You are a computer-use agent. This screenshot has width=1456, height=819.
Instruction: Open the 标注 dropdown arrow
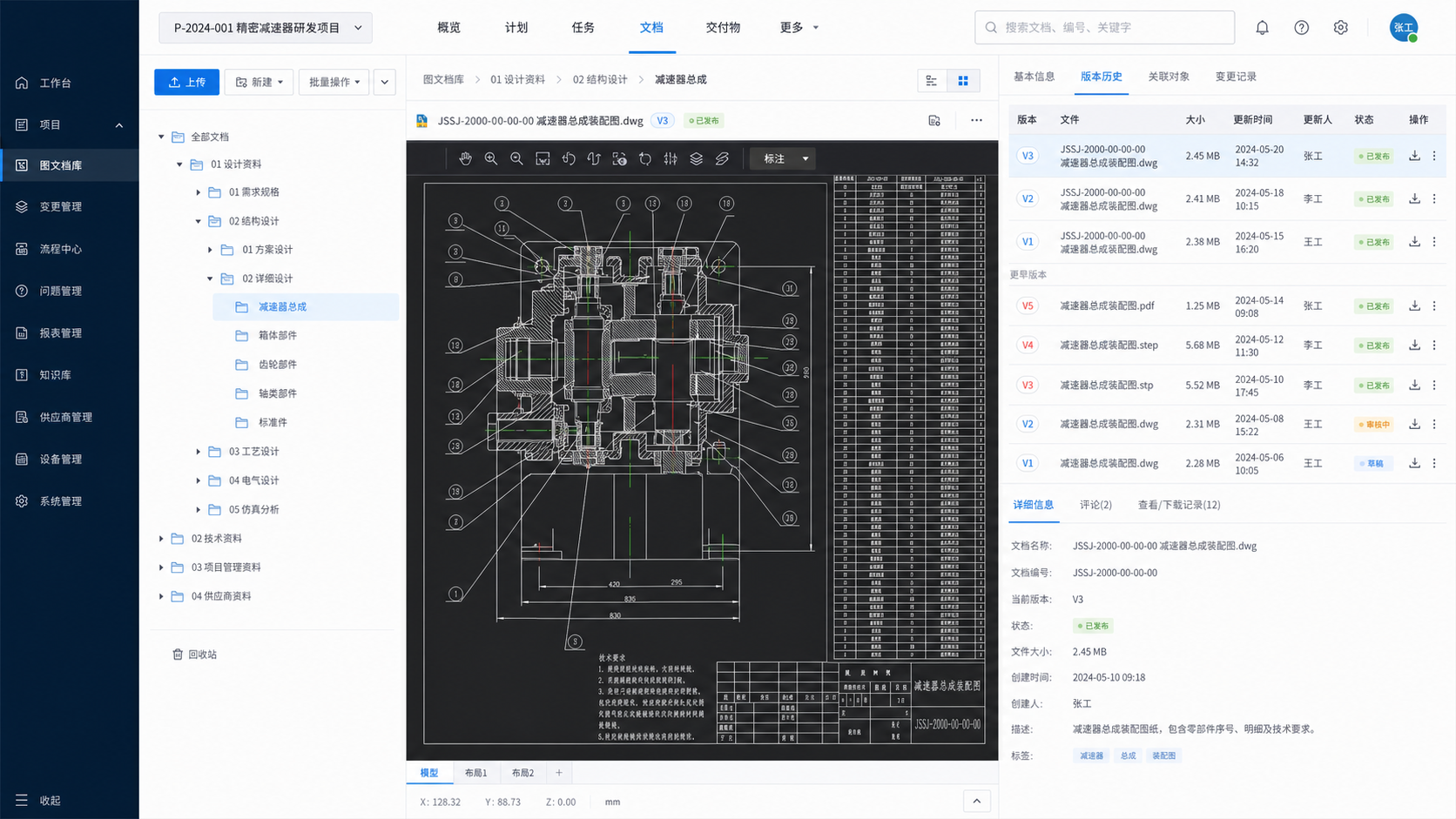(x=806, y=158)
